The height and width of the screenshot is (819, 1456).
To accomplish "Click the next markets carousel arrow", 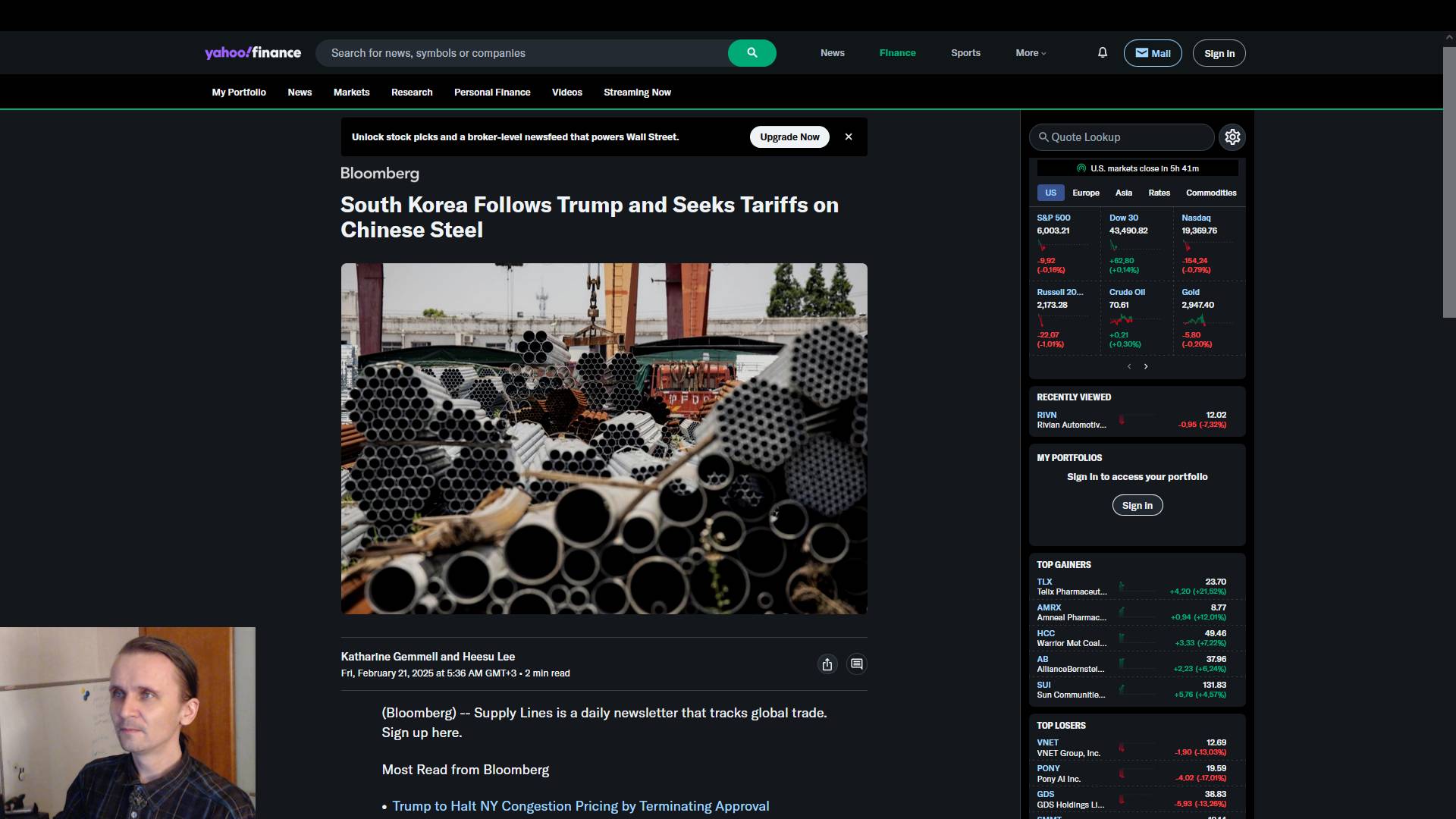I will pos(1146,366).
